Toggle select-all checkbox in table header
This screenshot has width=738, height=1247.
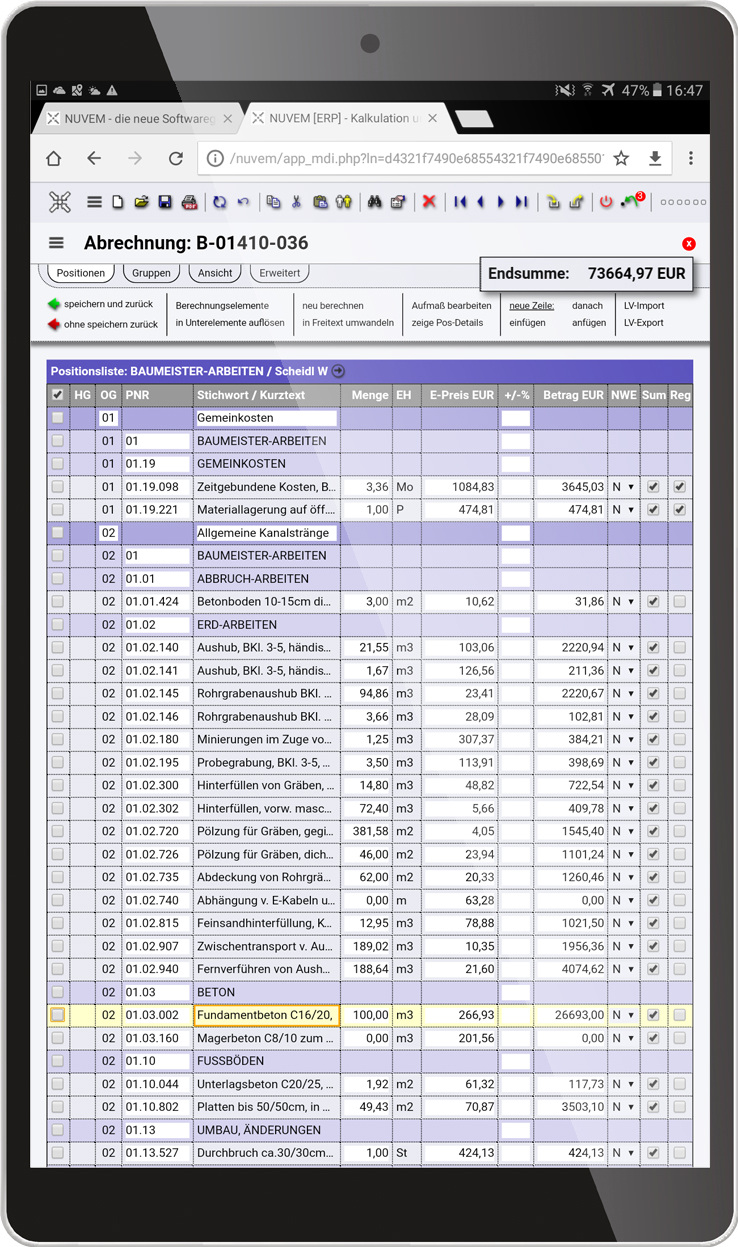57,395
